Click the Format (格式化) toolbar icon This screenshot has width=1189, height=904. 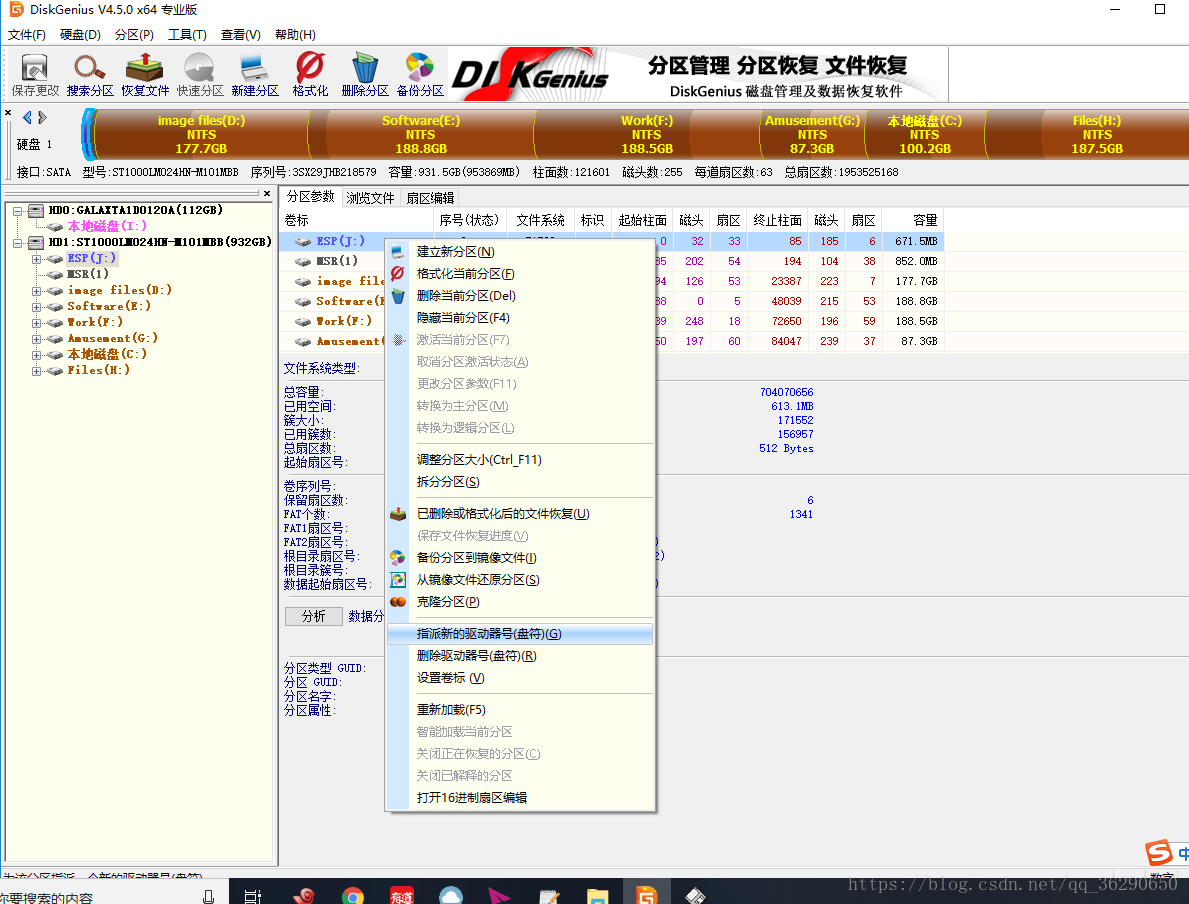[310, 75]
